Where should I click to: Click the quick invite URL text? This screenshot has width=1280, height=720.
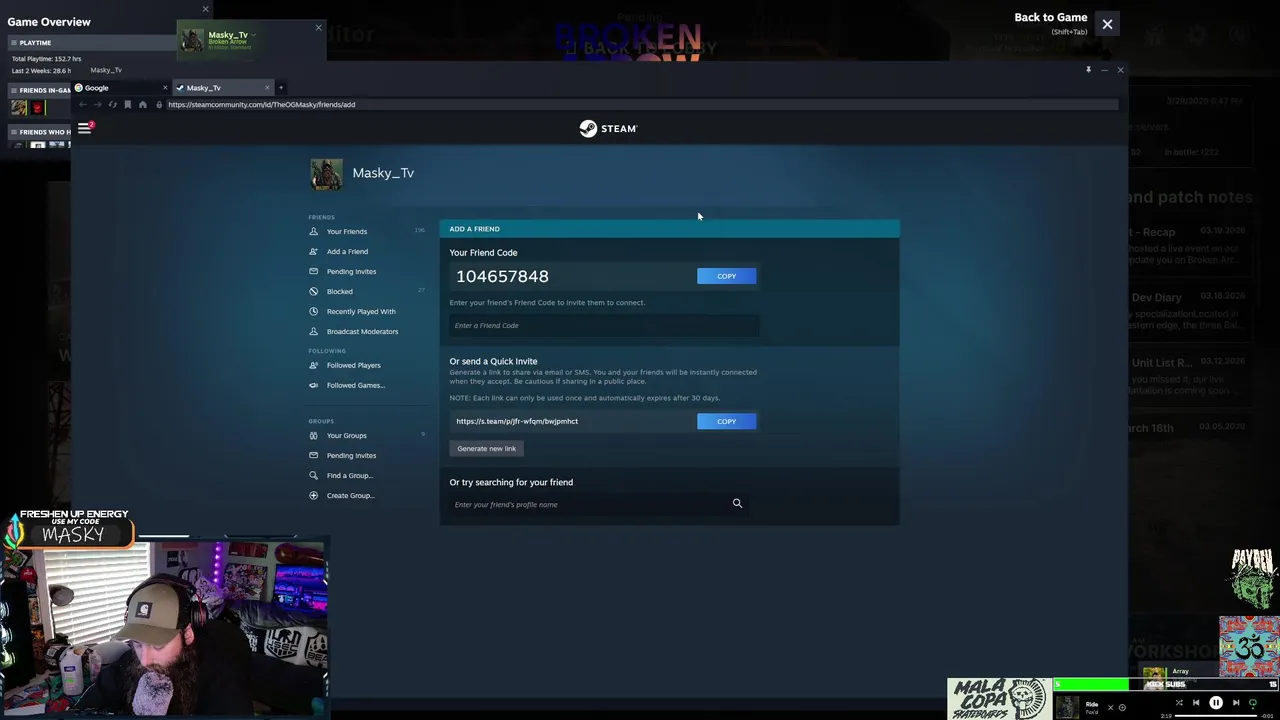(517, 421)
